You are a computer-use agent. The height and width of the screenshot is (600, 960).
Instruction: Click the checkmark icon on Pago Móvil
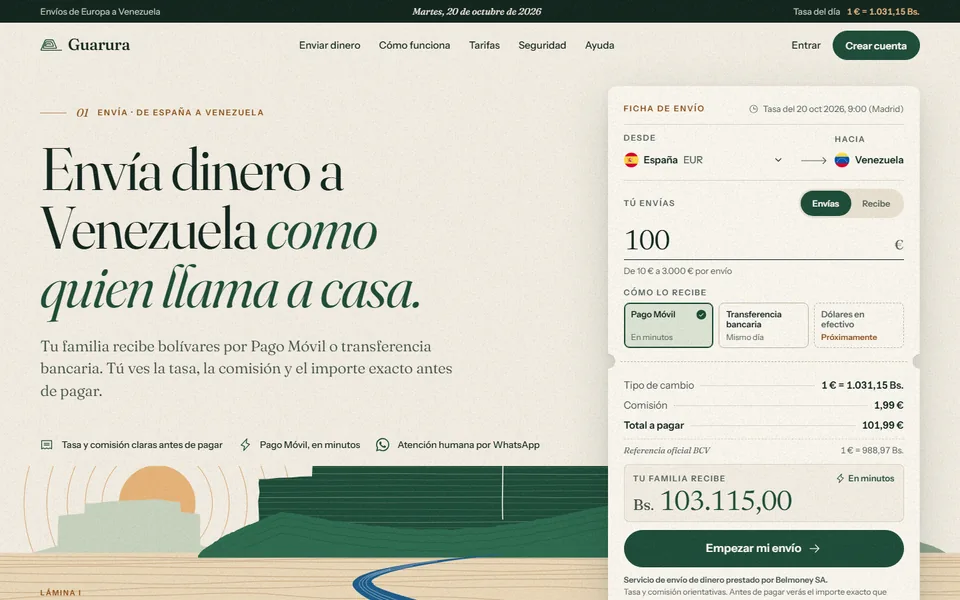coord(701,315)
